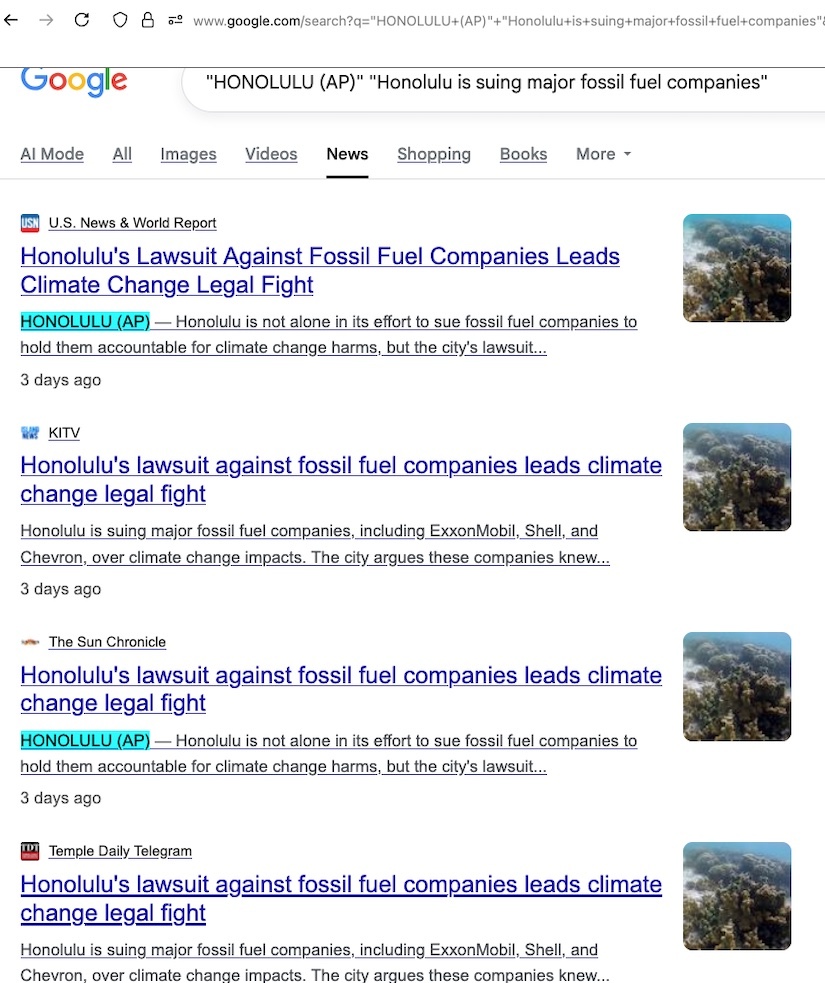Select the Shopping tab
825x983 pixels.
coord(434,154)
